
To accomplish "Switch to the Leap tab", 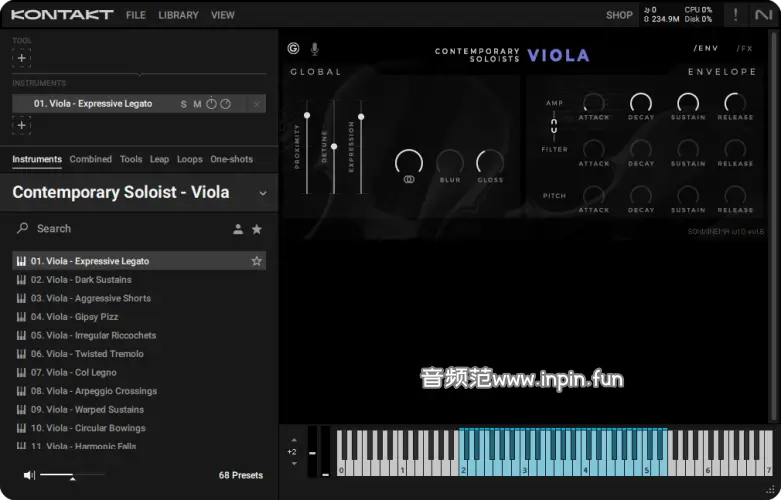I will (x=159, y=159).
